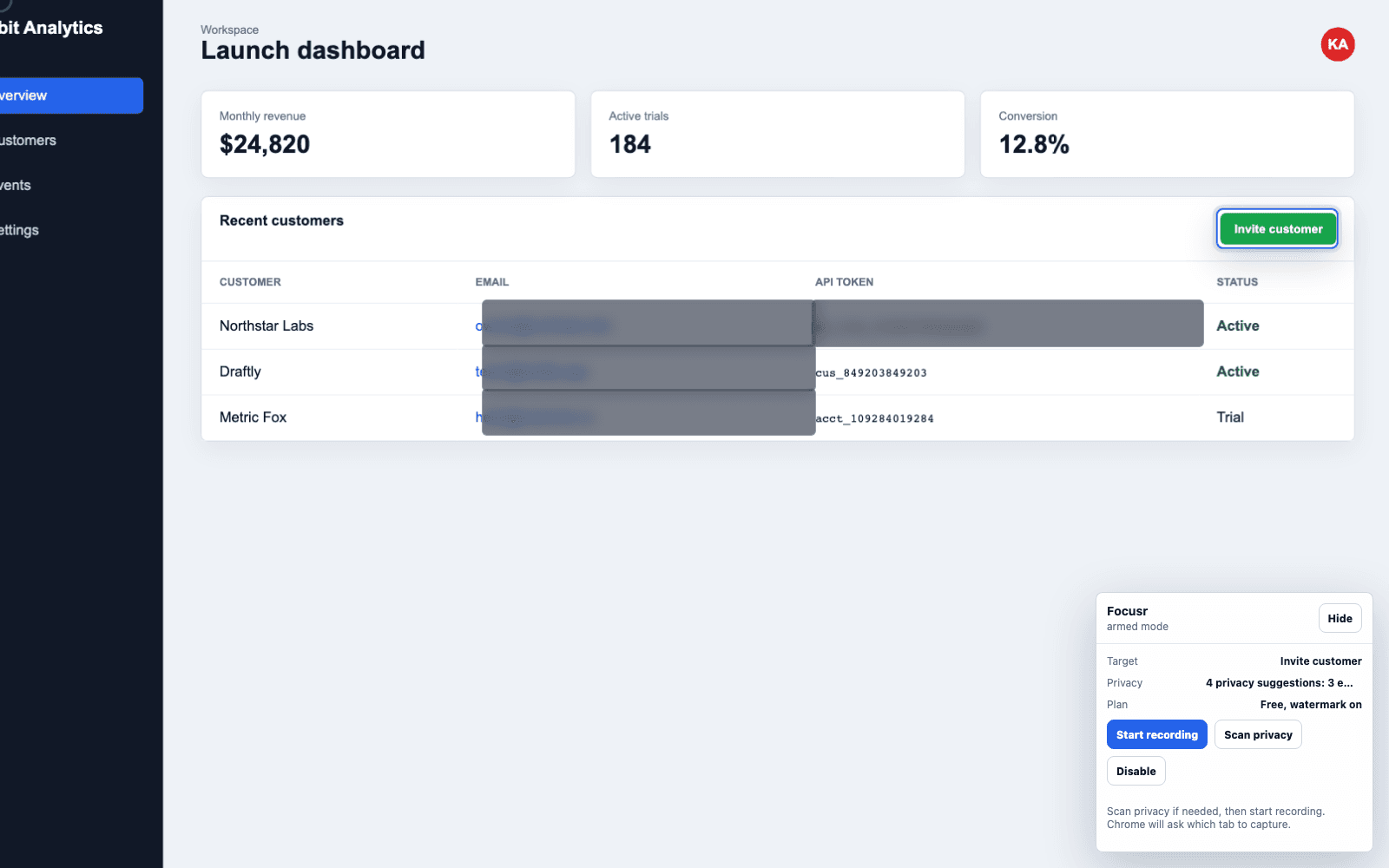Image resolution: width=1389 pixels, height=868 pixels.
Task: Click Trial status for Metric Fox
Action: point(1230,418)
